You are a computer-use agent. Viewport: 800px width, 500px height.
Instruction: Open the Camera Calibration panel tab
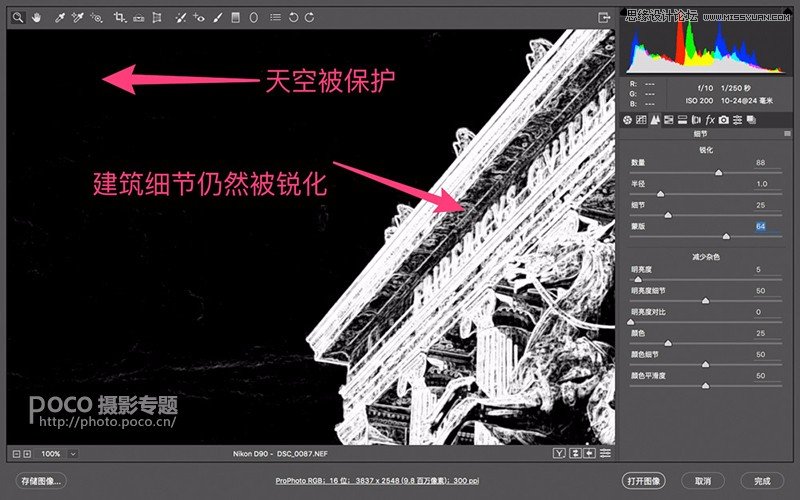pos(723,120)
